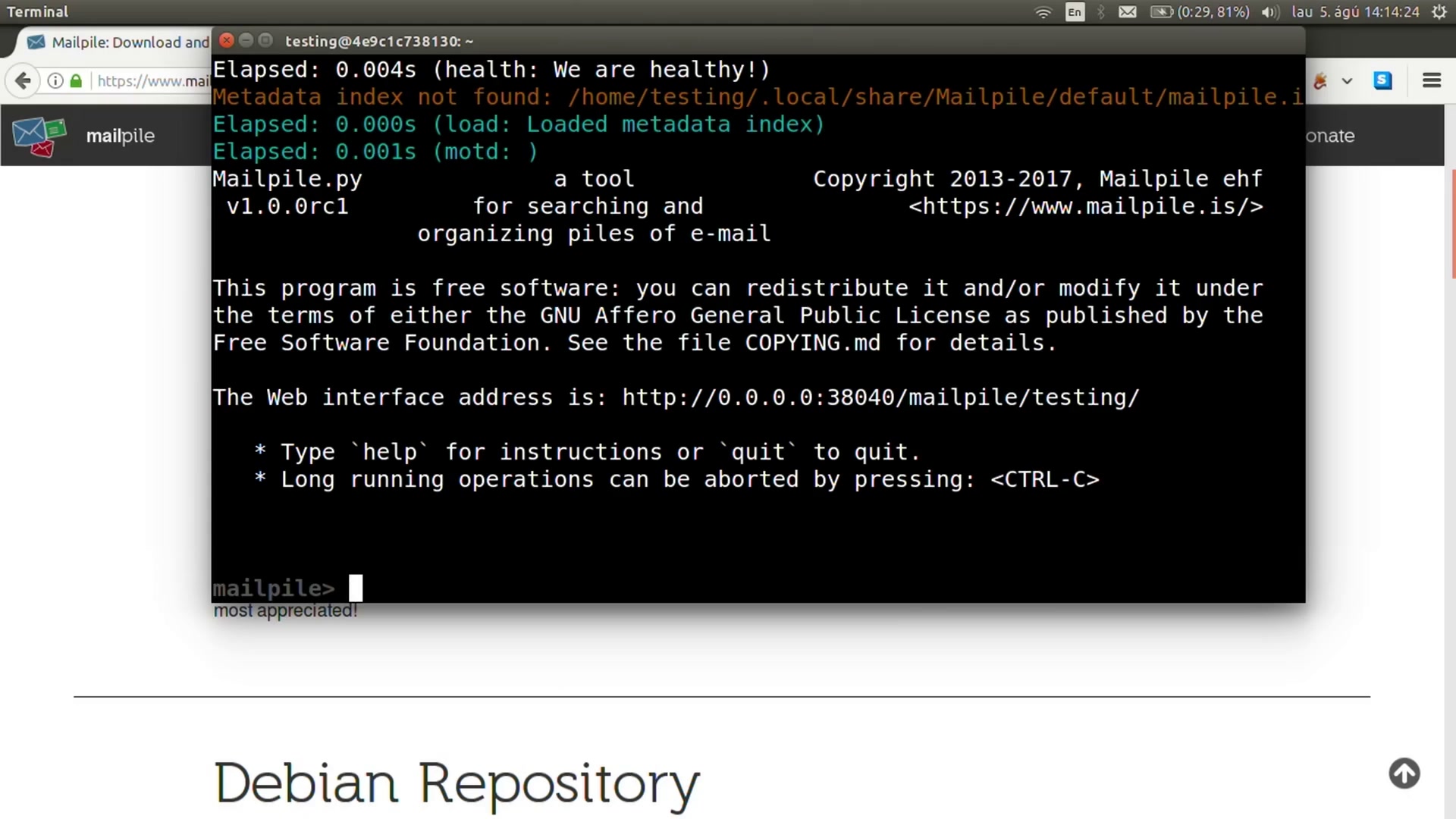
Task: Click the browser page vertical scrollbar
Action: [1453, 224]
